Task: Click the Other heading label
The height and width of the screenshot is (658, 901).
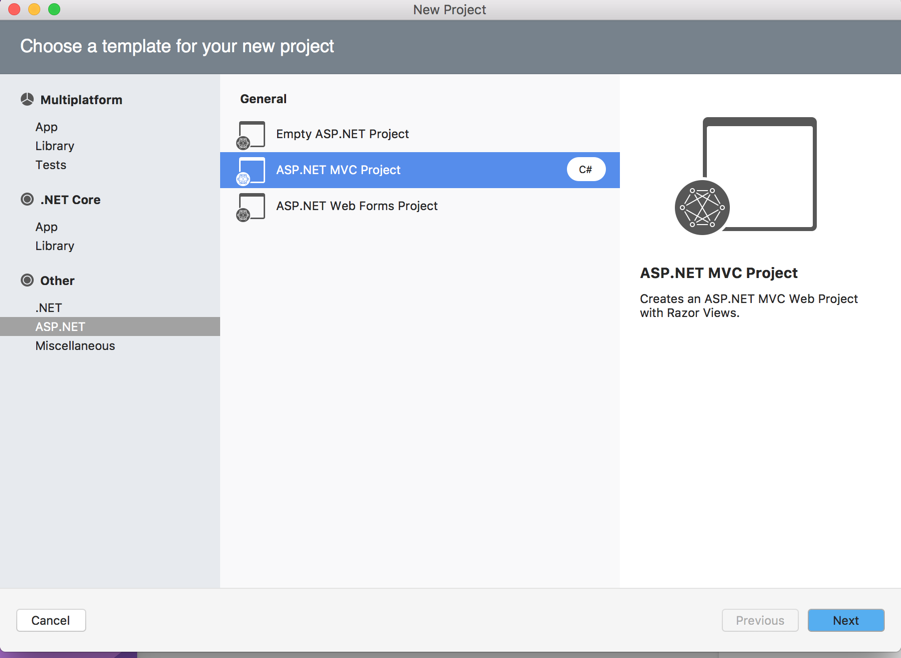Action: [x=57, y=281]
